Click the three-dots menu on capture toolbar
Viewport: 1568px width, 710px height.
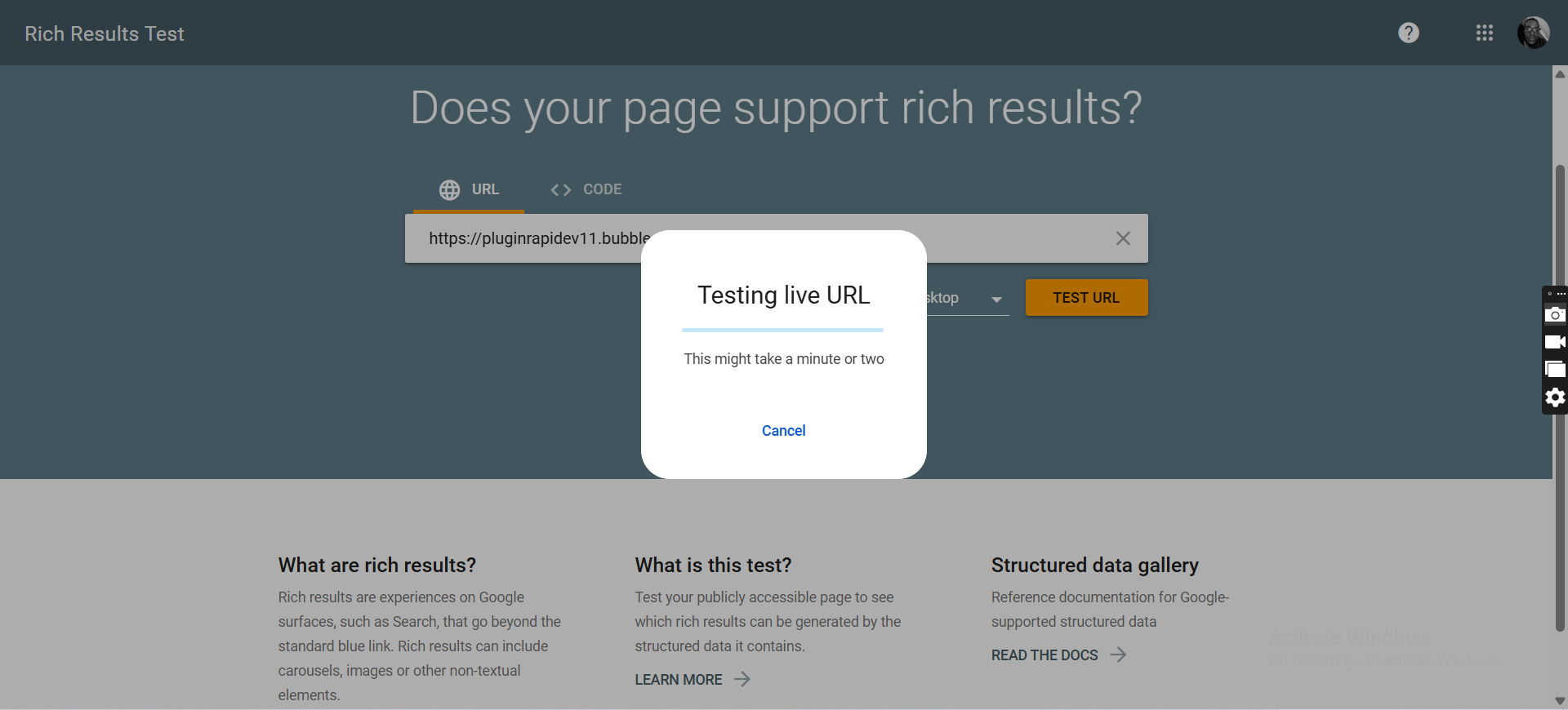[x=1561, y=294]
